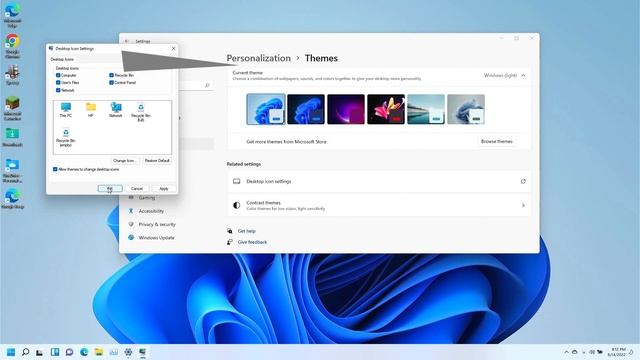Select the Windows (dark) theme thumbnail
The height and width of the screenshot is (360, 640).
click(x=306, y=109)
